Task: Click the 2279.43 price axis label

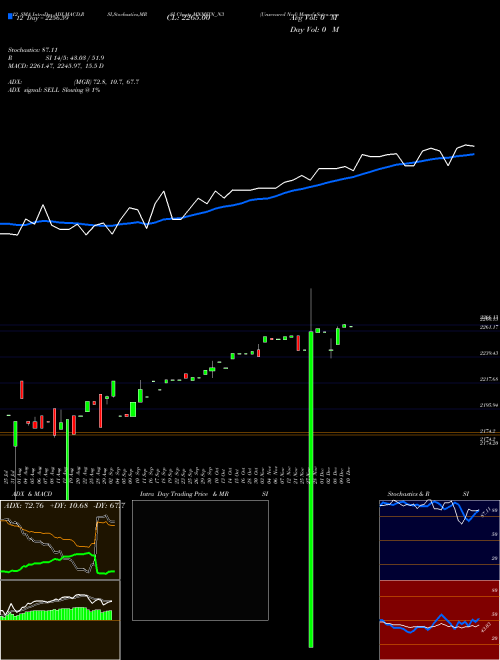Action: click(x=489, y=354)
